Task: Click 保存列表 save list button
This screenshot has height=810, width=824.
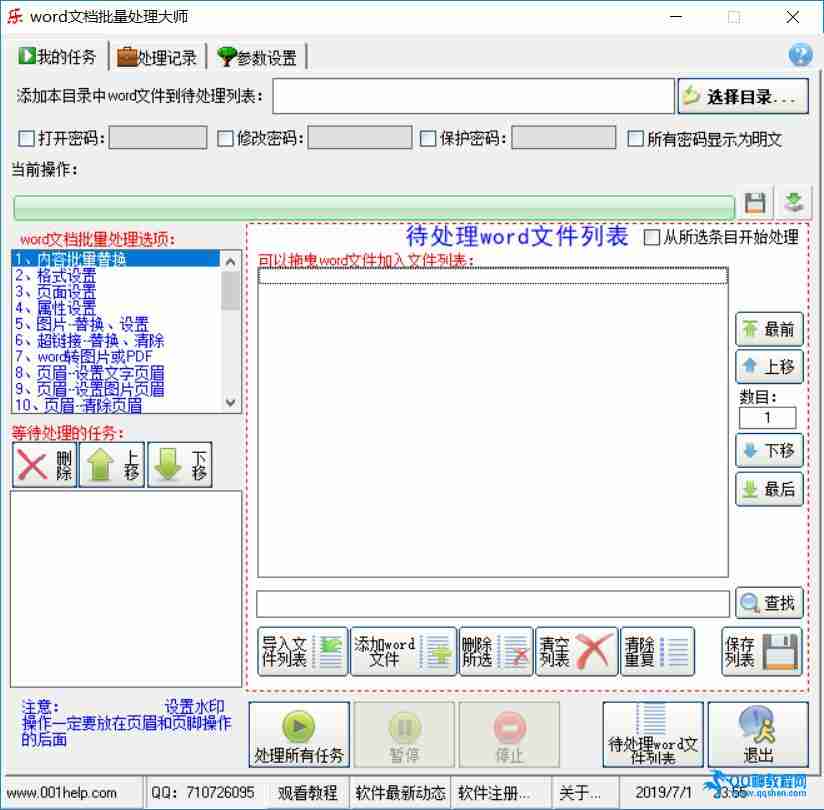Action: click(762, 651)
